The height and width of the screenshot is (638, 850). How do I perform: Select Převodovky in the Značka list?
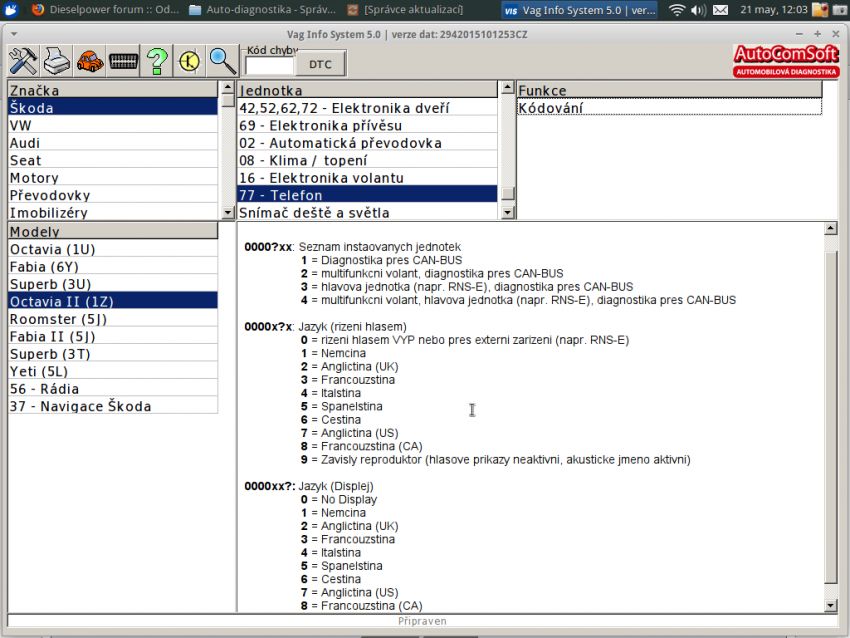click(113, 195)
